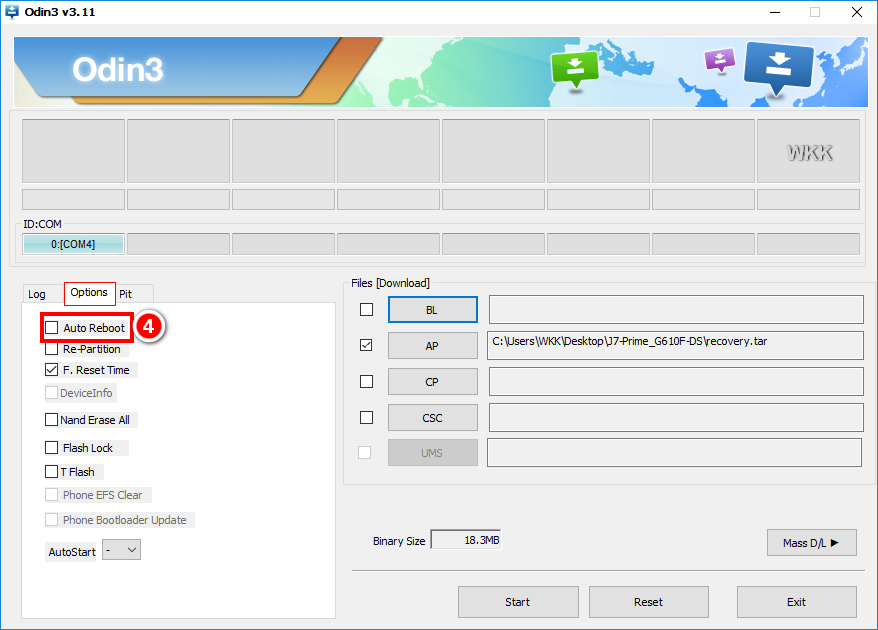Toggle the Nand Erase All checkbox
The height and width of the screenshot is (630, 878).
pos(52,419)
